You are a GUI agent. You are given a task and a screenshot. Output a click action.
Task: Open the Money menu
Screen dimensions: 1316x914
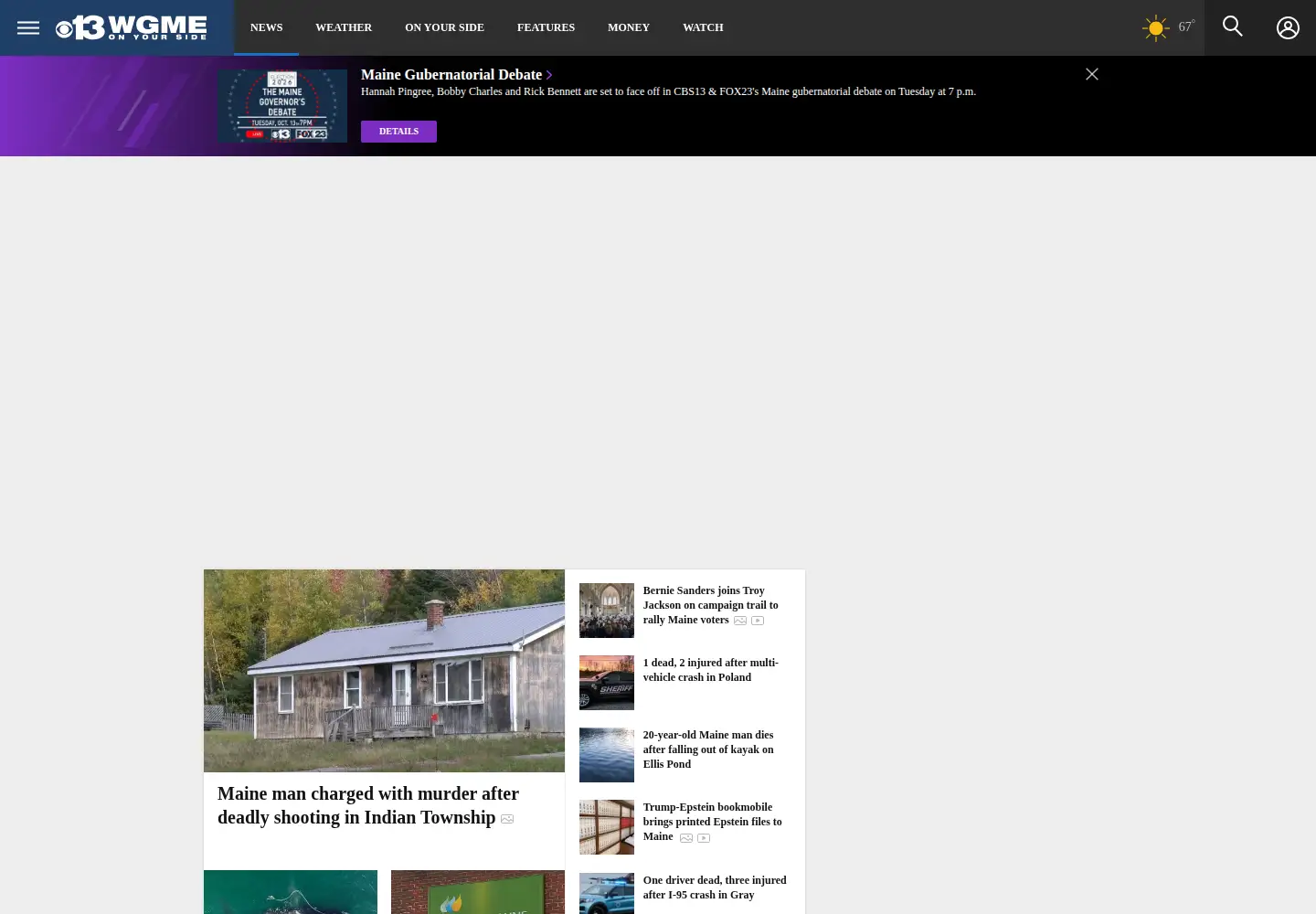[x=629, y=27]
